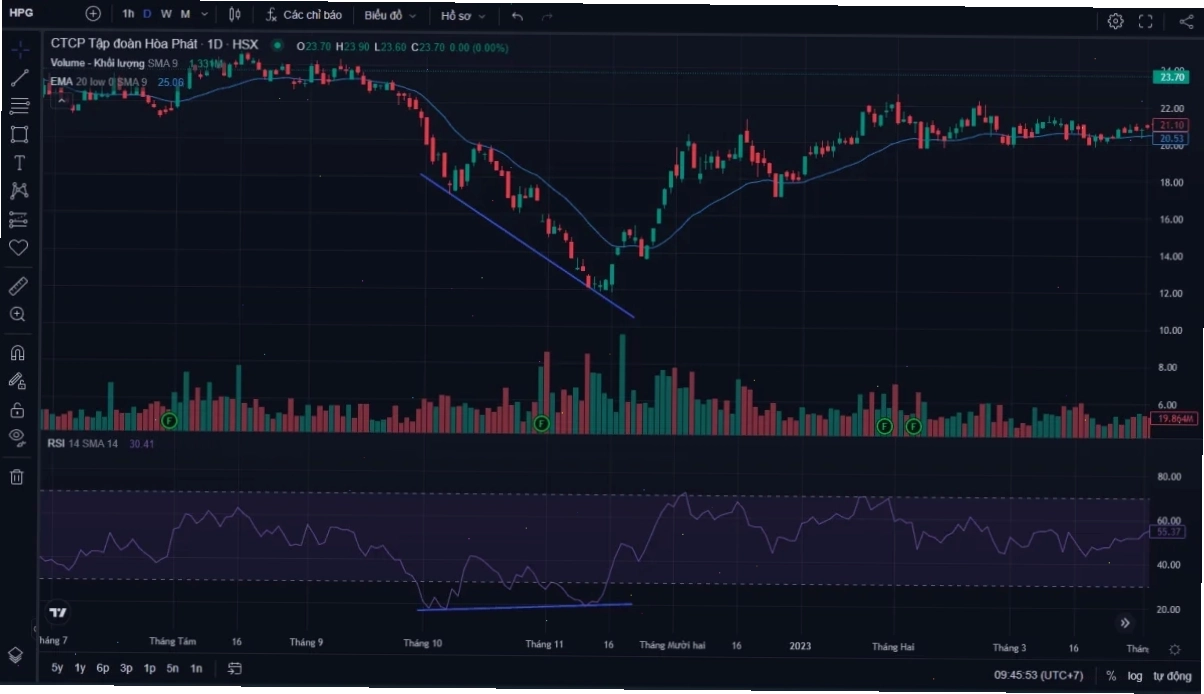Open the Fibonacci retracement tools
This screenshot has height=694, width=1204.
point(19,106)
